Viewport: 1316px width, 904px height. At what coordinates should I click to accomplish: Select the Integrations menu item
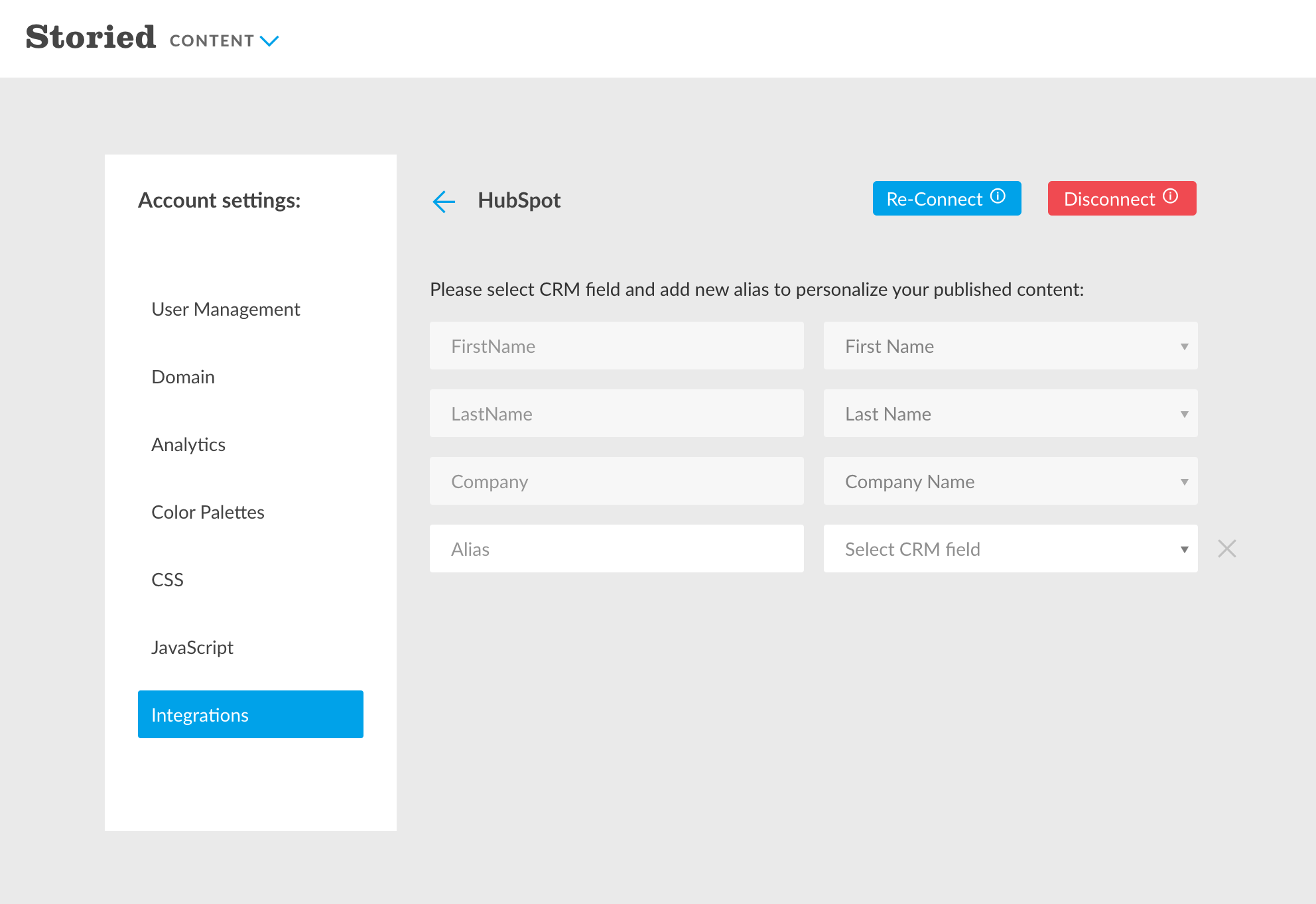click(250, 715)
